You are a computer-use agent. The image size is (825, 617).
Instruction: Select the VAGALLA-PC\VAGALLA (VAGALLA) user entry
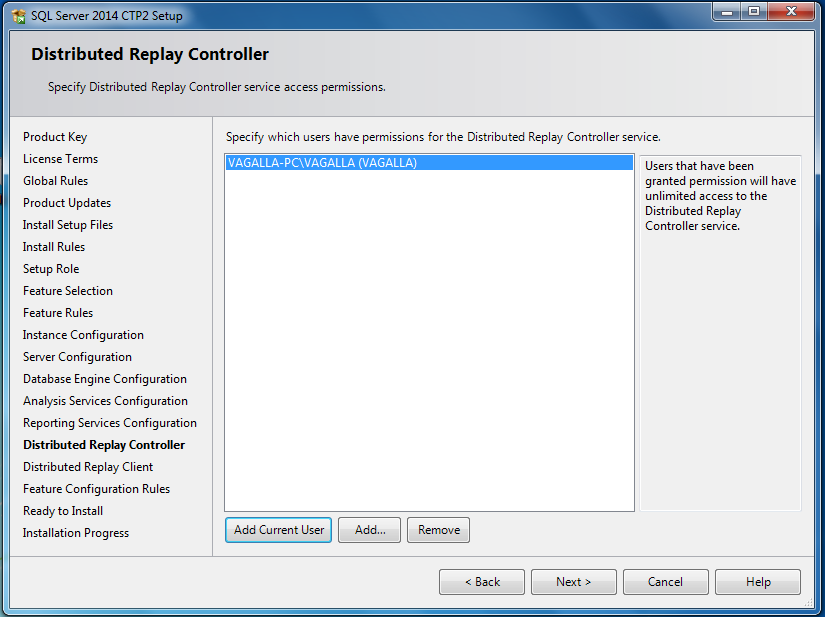pos(429,163)
